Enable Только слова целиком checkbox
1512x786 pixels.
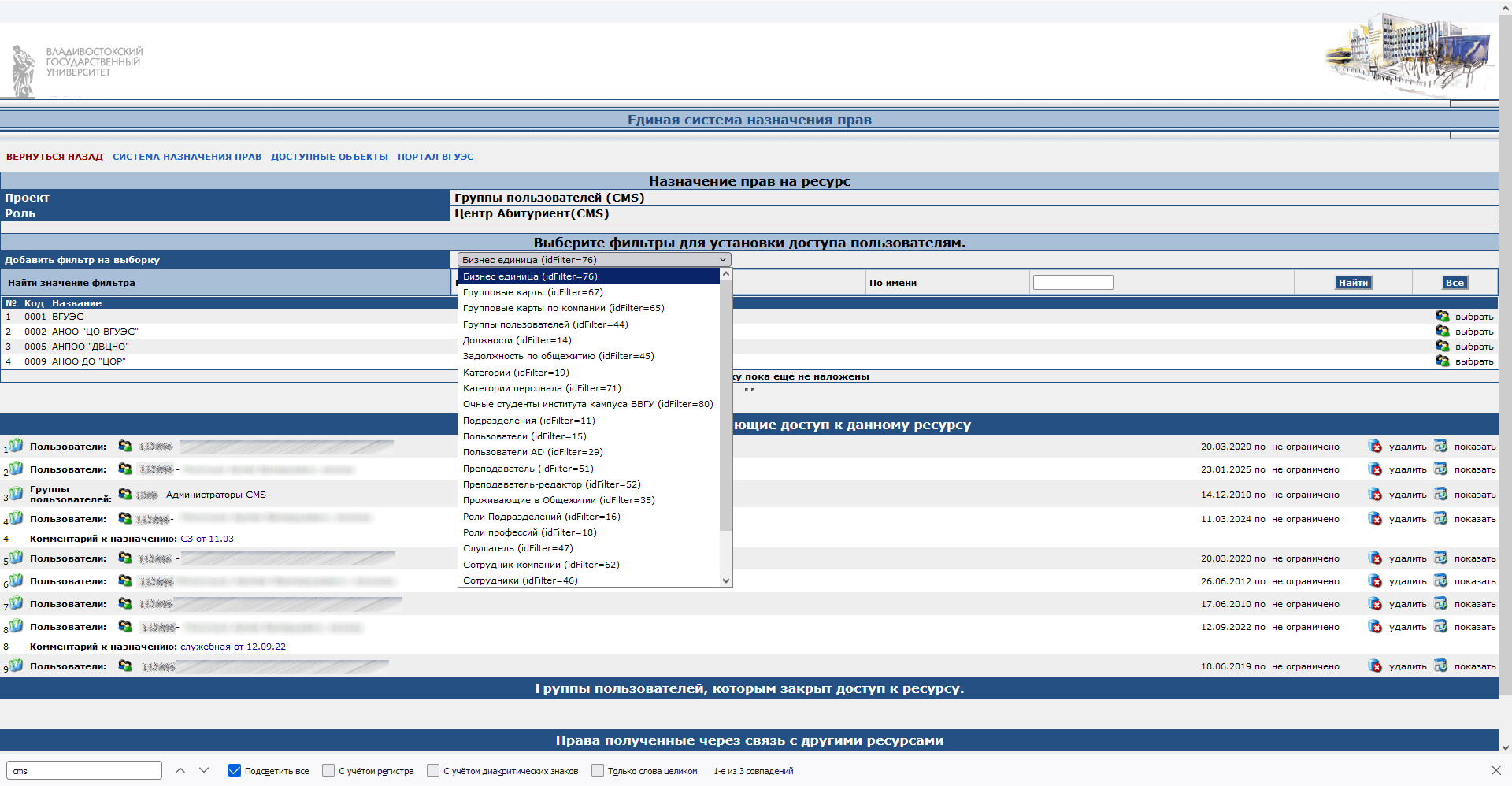pos(598,771)
